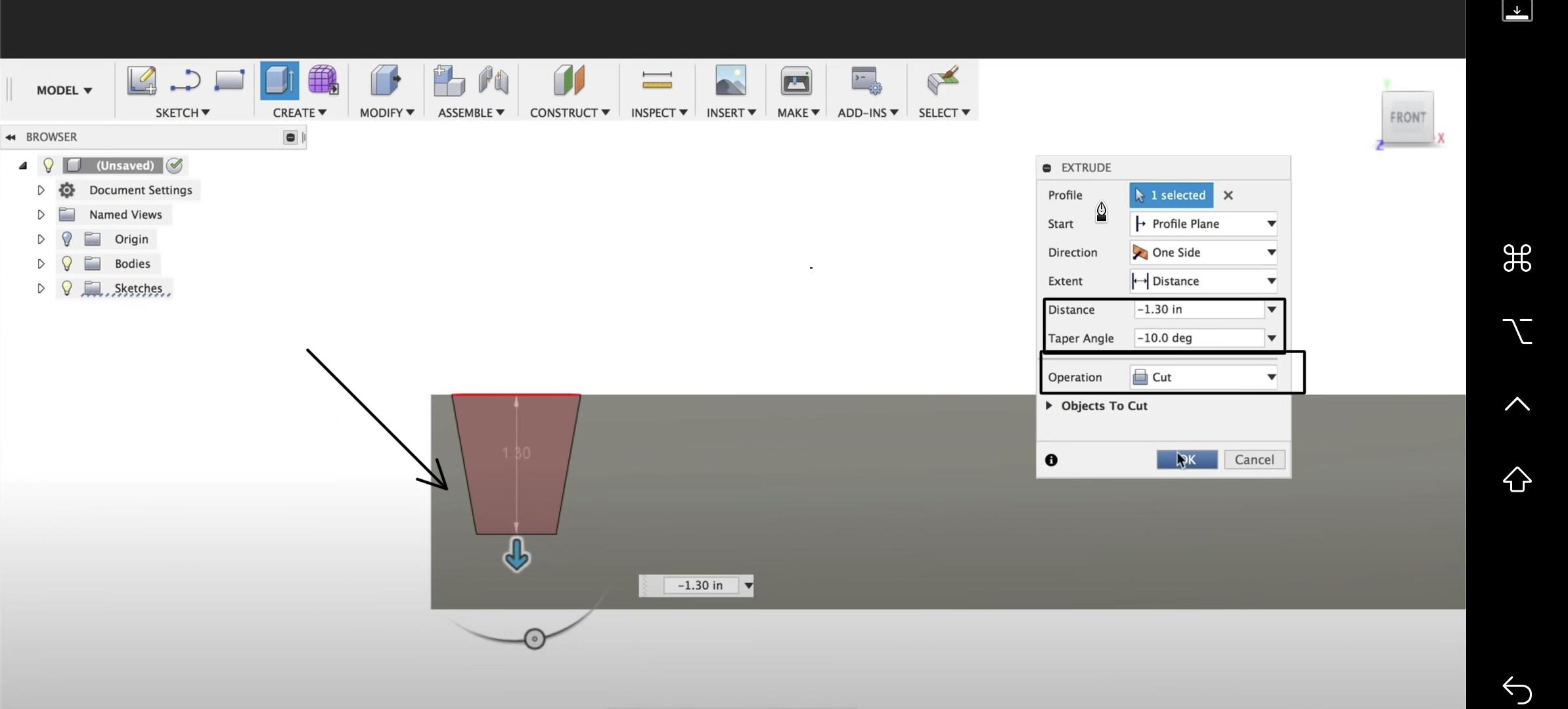Click the Measure ruler icon
1568x709 pixels.
coord(657,81)
